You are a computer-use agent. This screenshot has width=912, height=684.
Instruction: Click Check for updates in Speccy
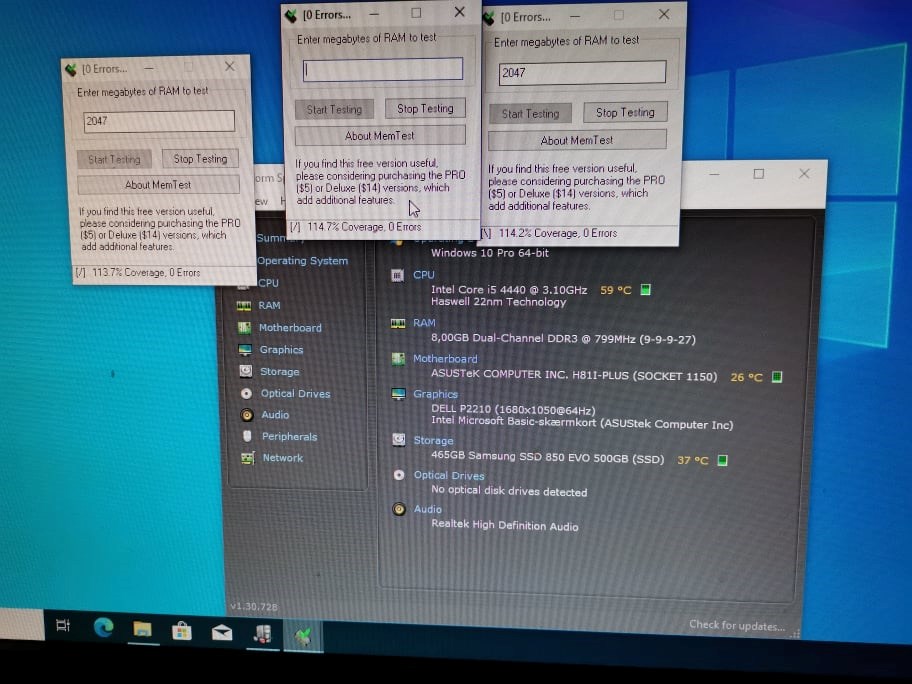[x=737, y=625]
